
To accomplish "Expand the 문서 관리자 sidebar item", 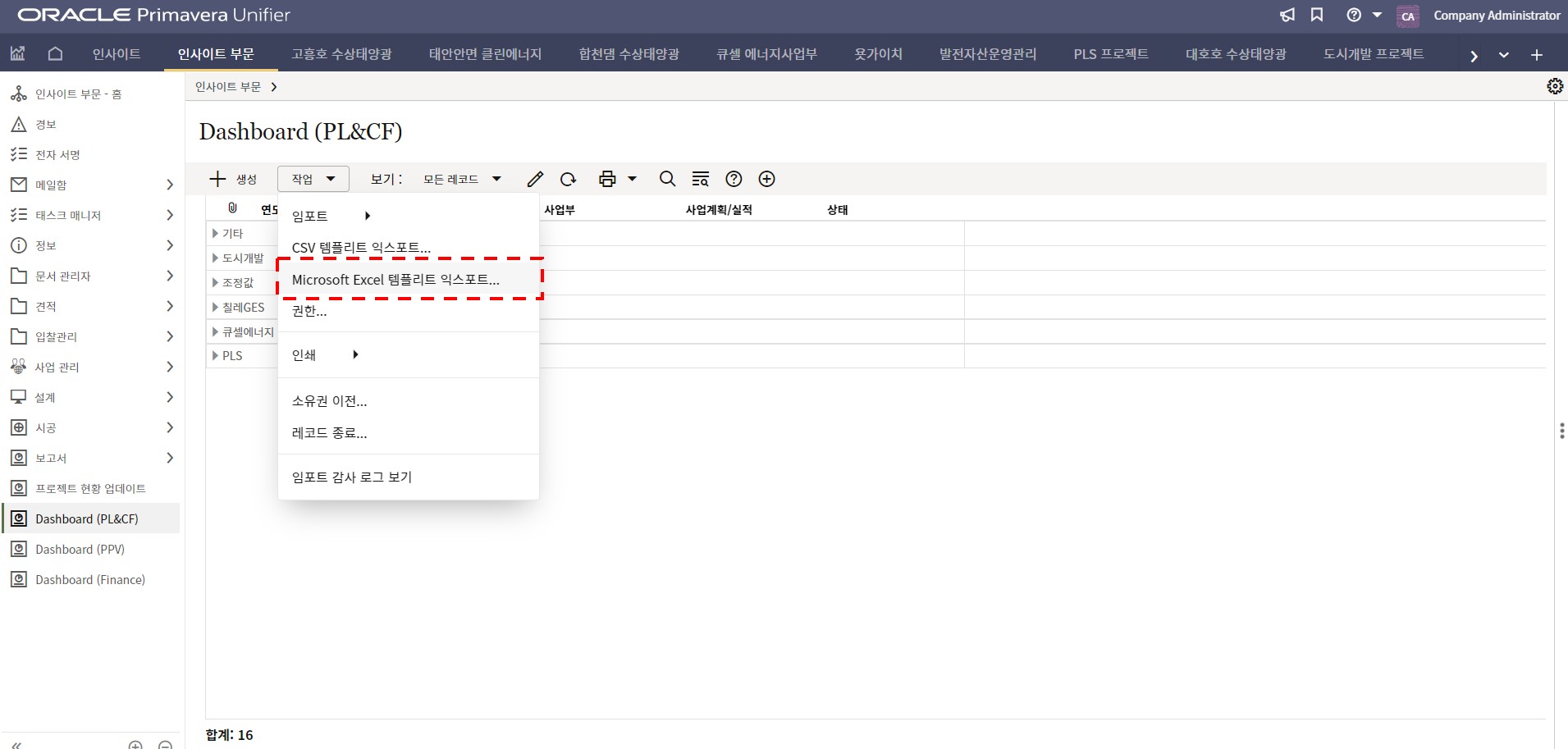I will point(169,276).
